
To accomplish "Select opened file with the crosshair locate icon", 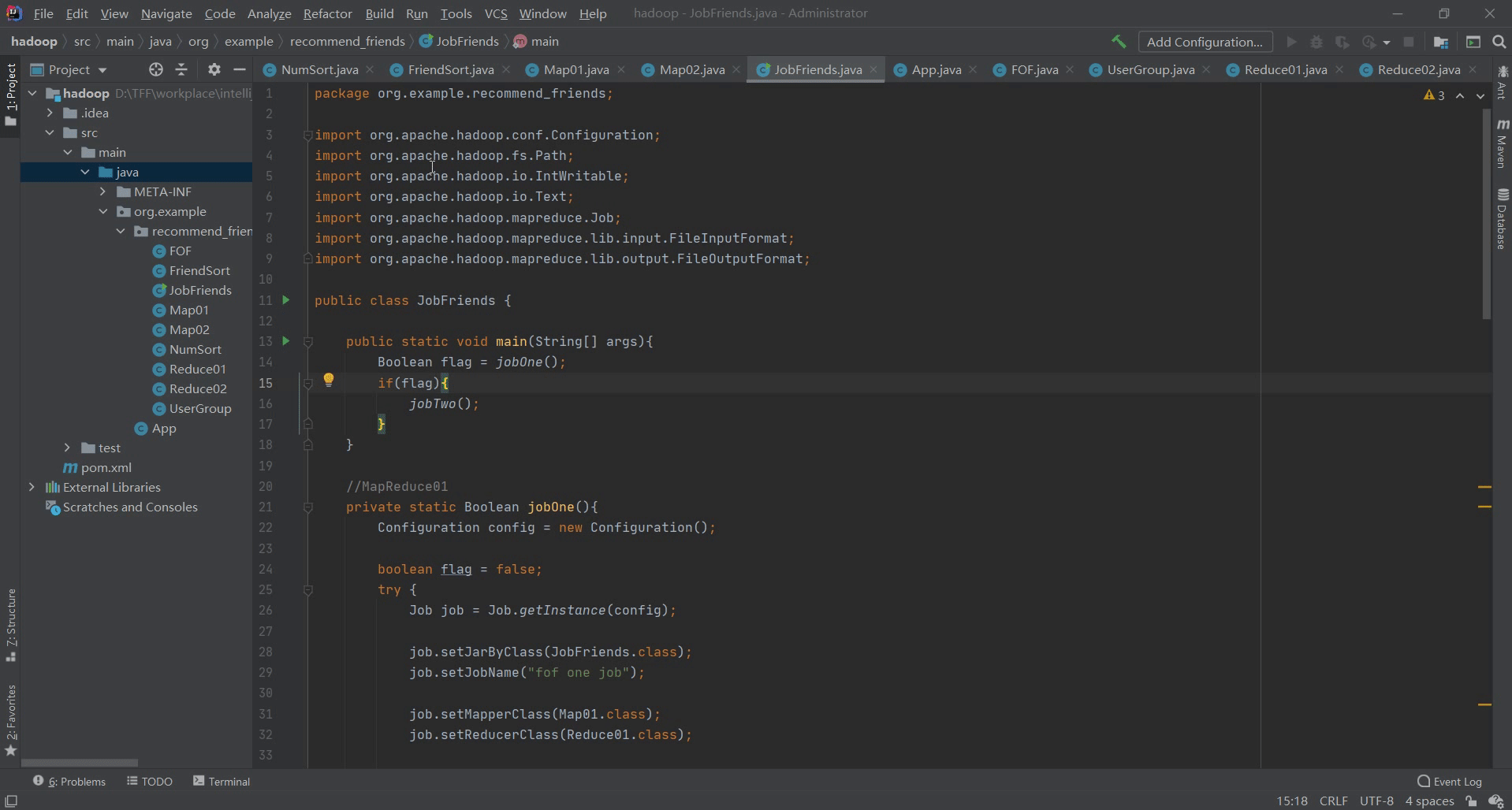I will [x=156, y=69].
